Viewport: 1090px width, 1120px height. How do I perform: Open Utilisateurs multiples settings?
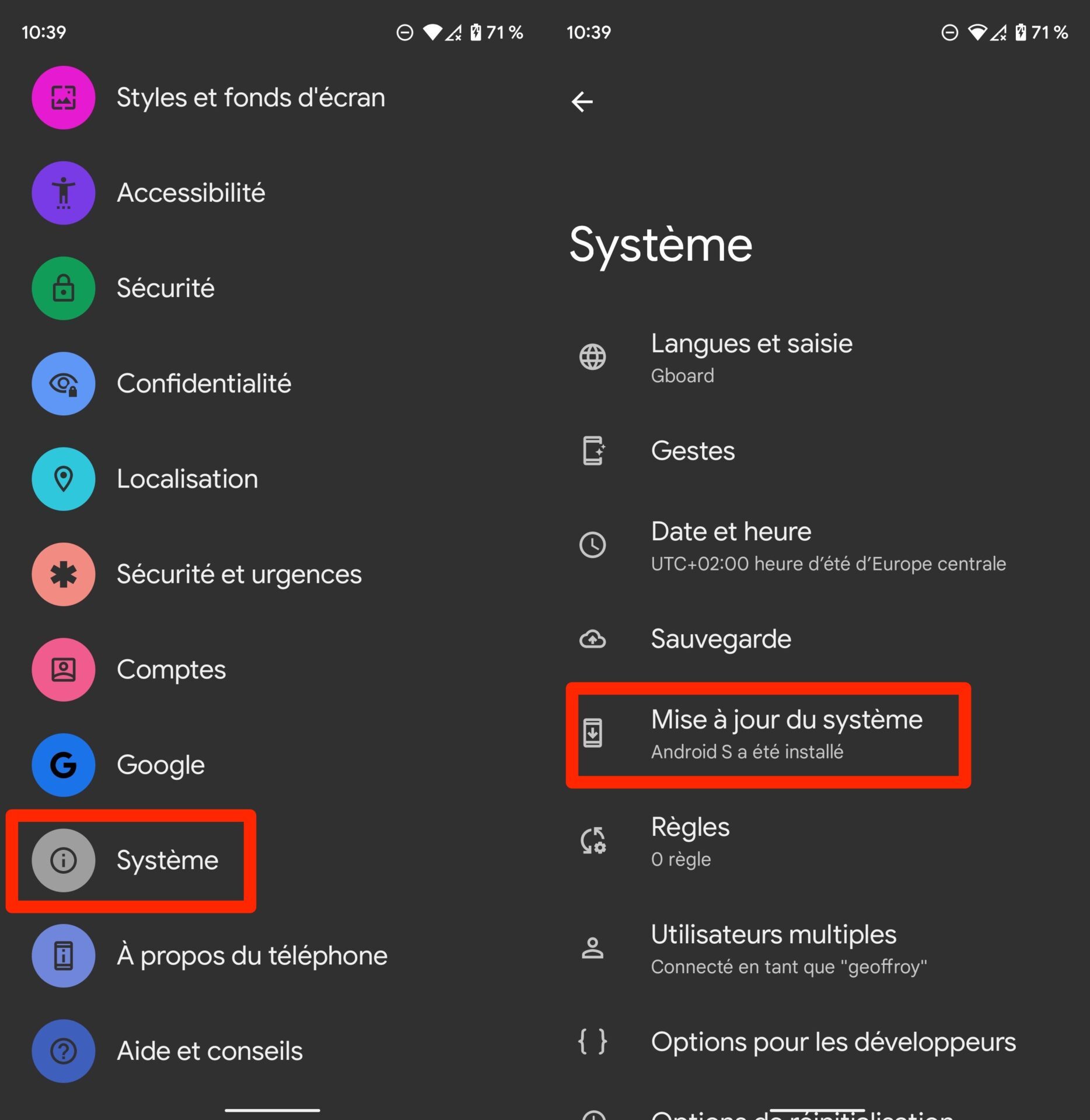[817, 949]
